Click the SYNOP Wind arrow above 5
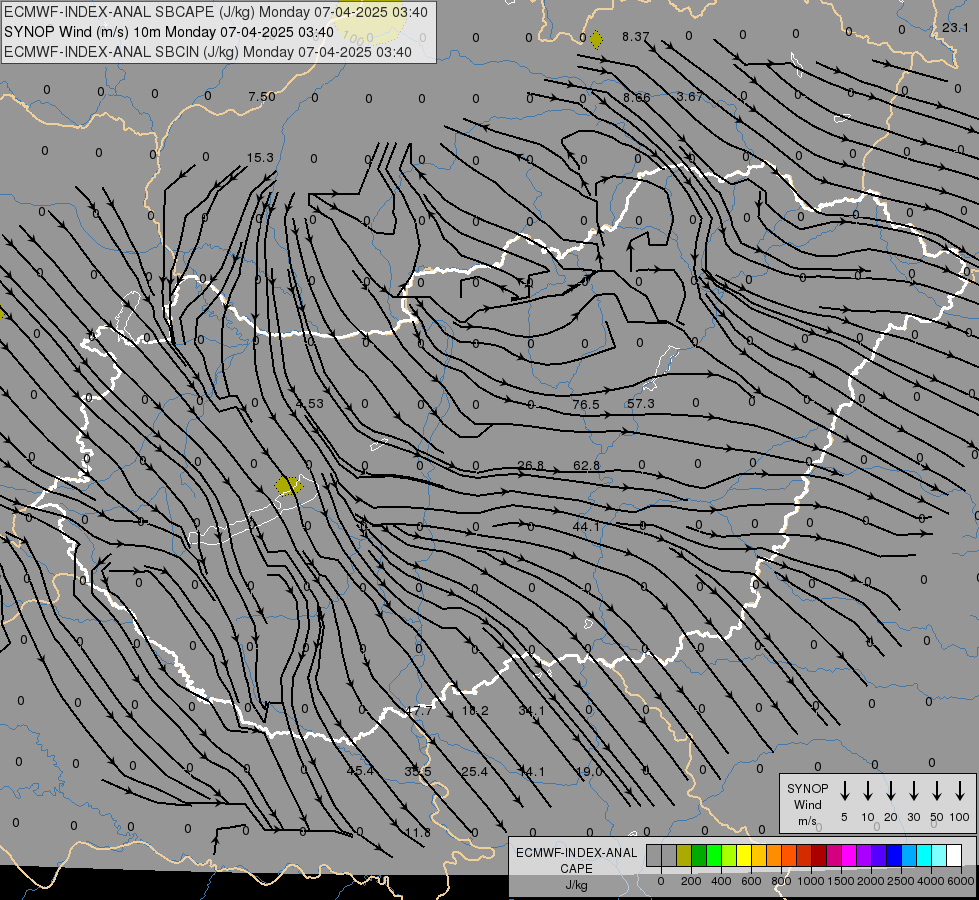 (844, 791)
